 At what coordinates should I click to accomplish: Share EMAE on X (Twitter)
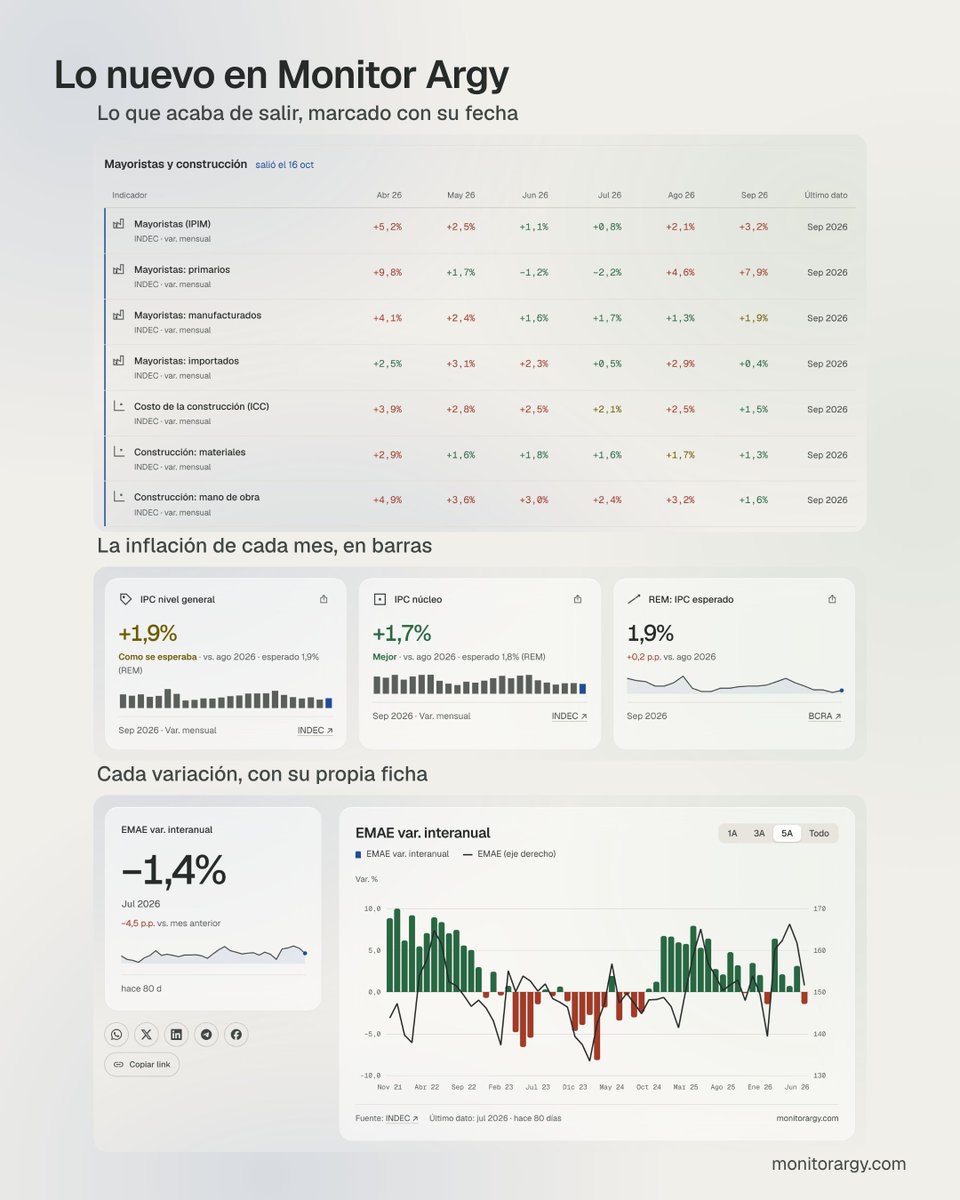tap(147, 1034)
